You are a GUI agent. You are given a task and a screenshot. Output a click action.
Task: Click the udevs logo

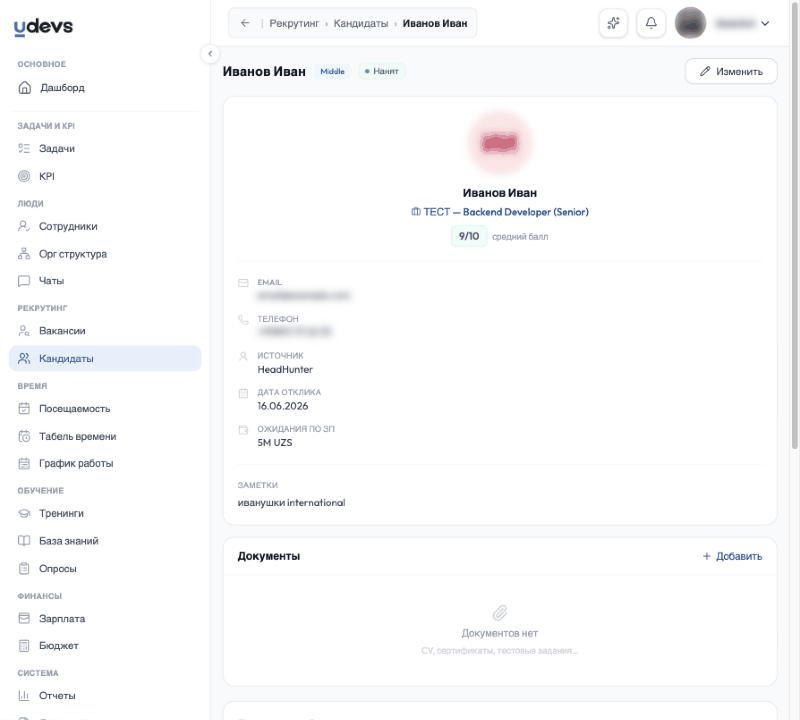(43, 27)
